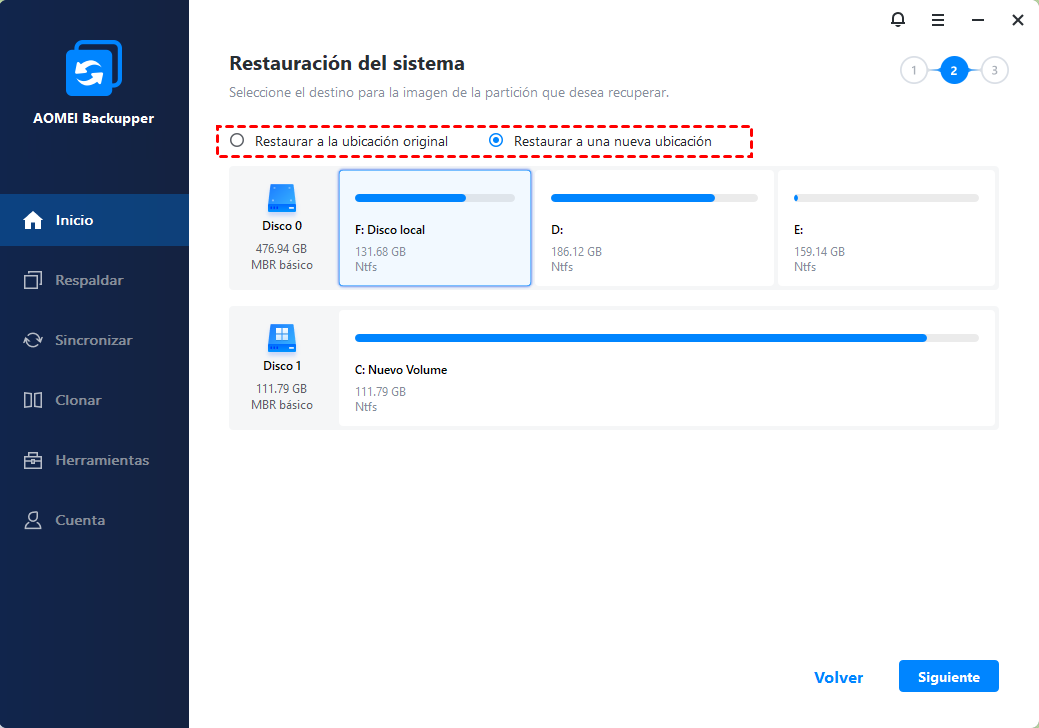Open the hamburger menu icon

point(938,21)
